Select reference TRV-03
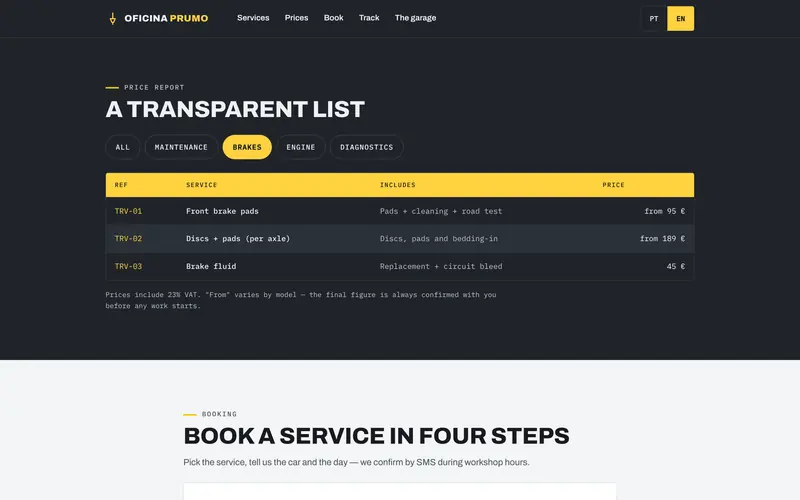Screen dimensions: 800x500 128,266
